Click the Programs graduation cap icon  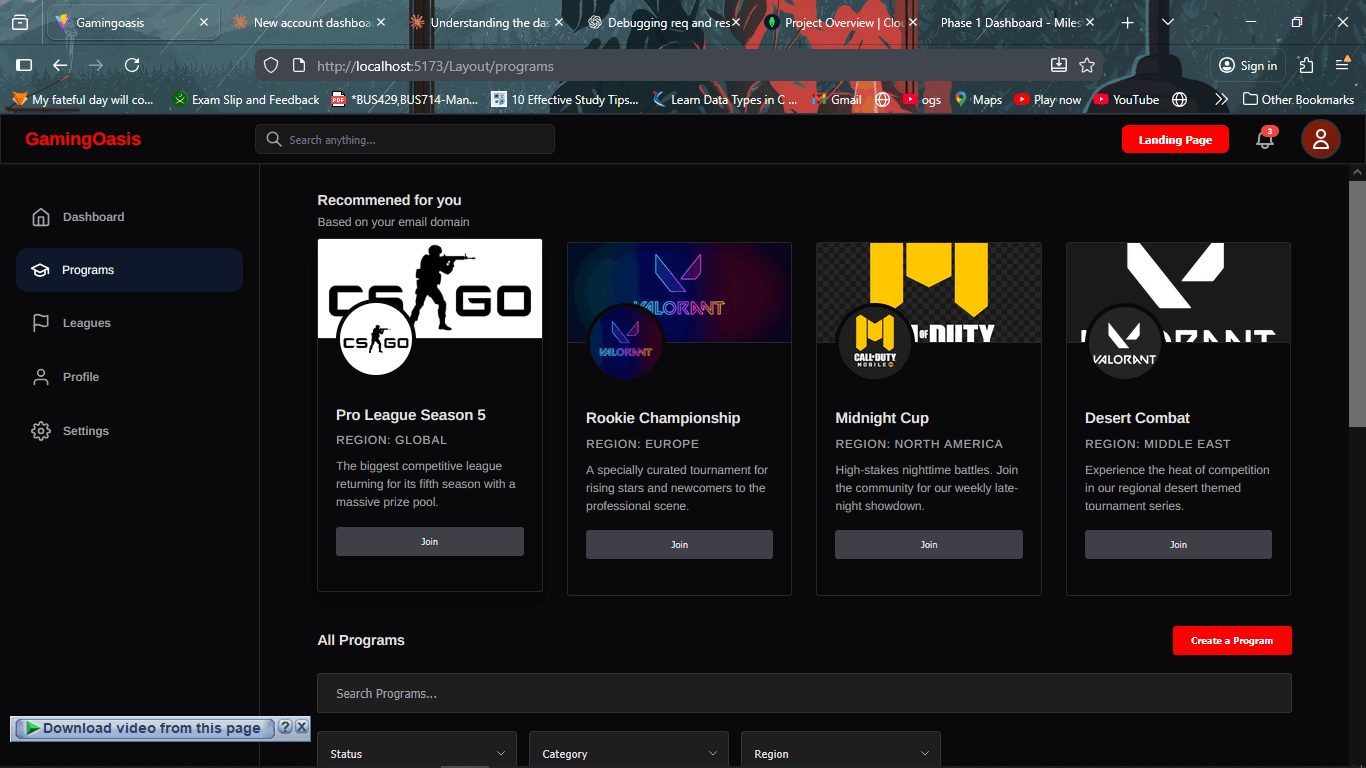coord(40,270)
